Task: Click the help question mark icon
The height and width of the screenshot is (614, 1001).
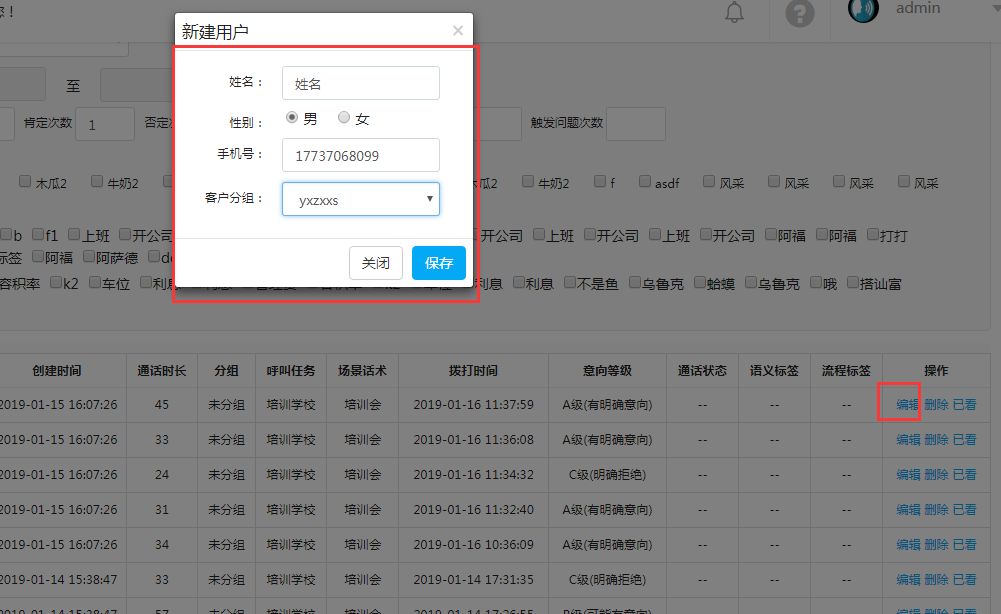Action: click(799, 13)
